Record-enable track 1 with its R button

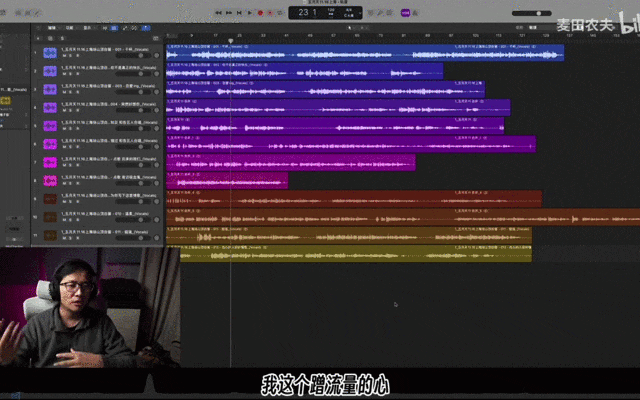[77, 56]
